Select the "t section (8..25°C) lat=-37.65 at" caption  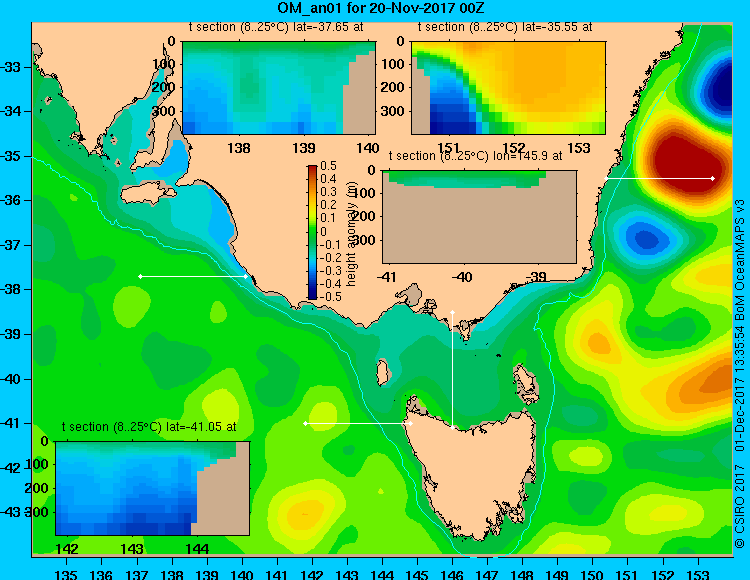(x=276, y=27)
